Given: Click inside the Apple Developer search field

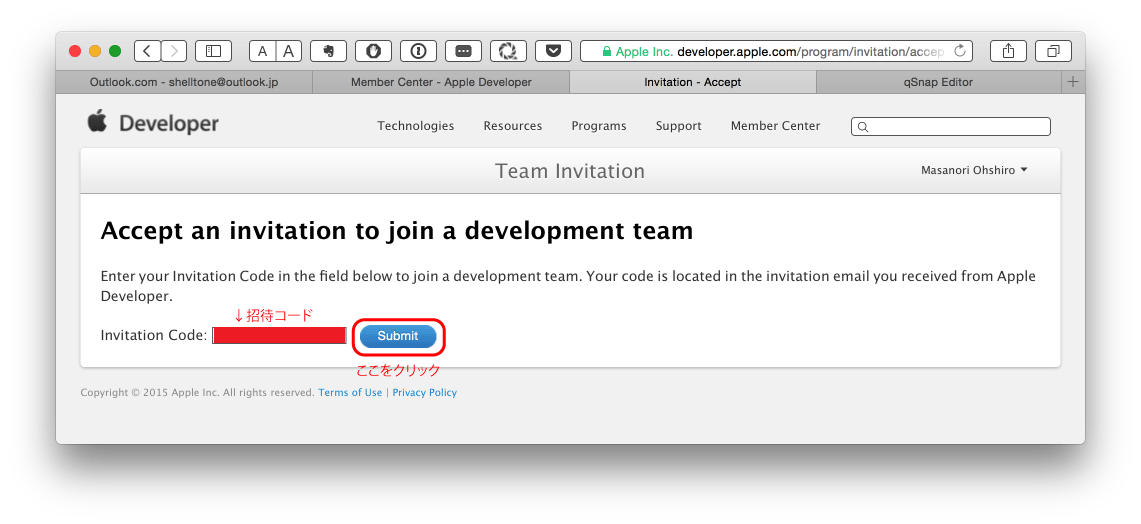Looking at the screenshot, I should pyautogui.click(x=951, y=127).
